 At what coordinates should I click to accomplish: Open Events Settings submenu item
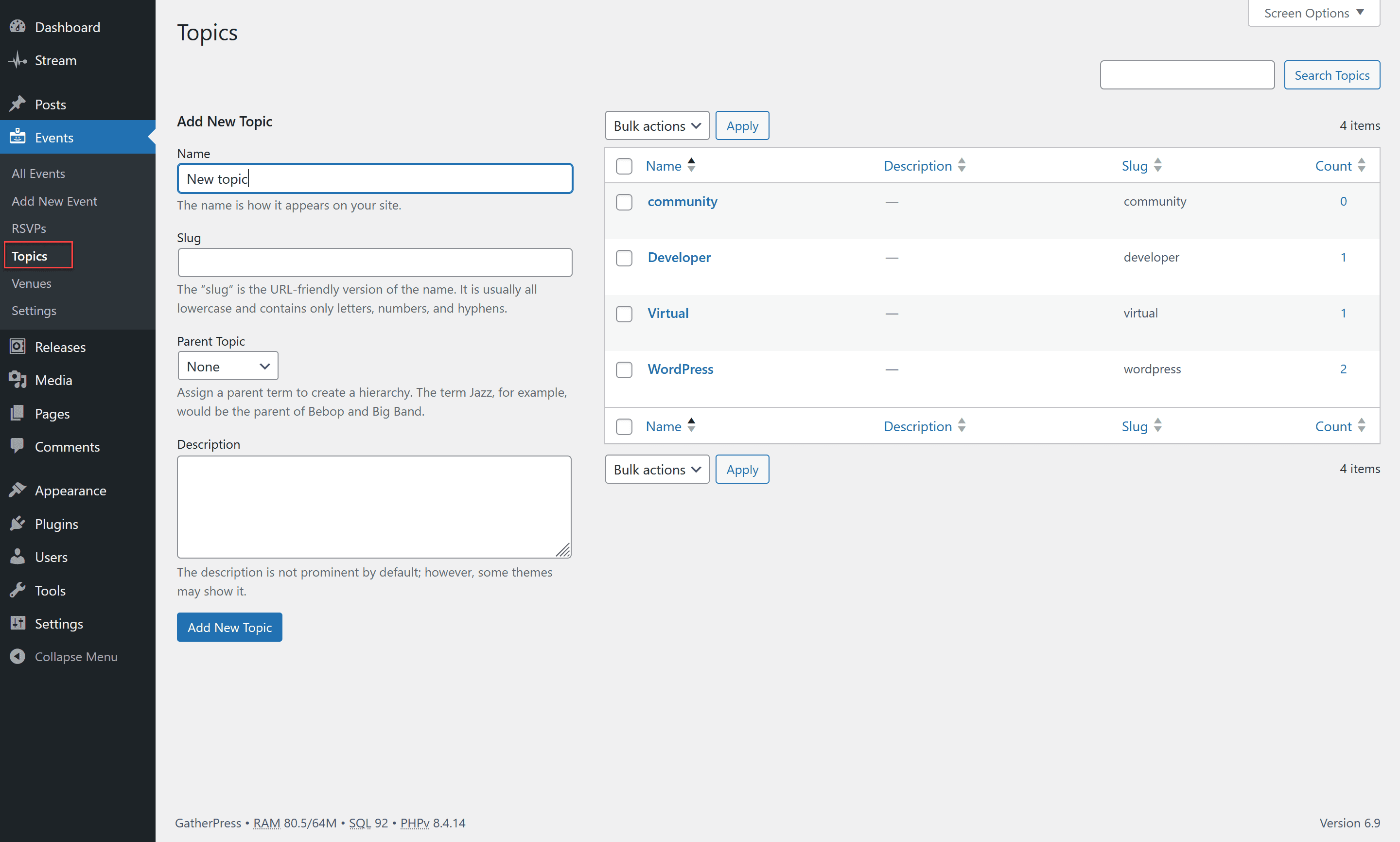point(34,310)
